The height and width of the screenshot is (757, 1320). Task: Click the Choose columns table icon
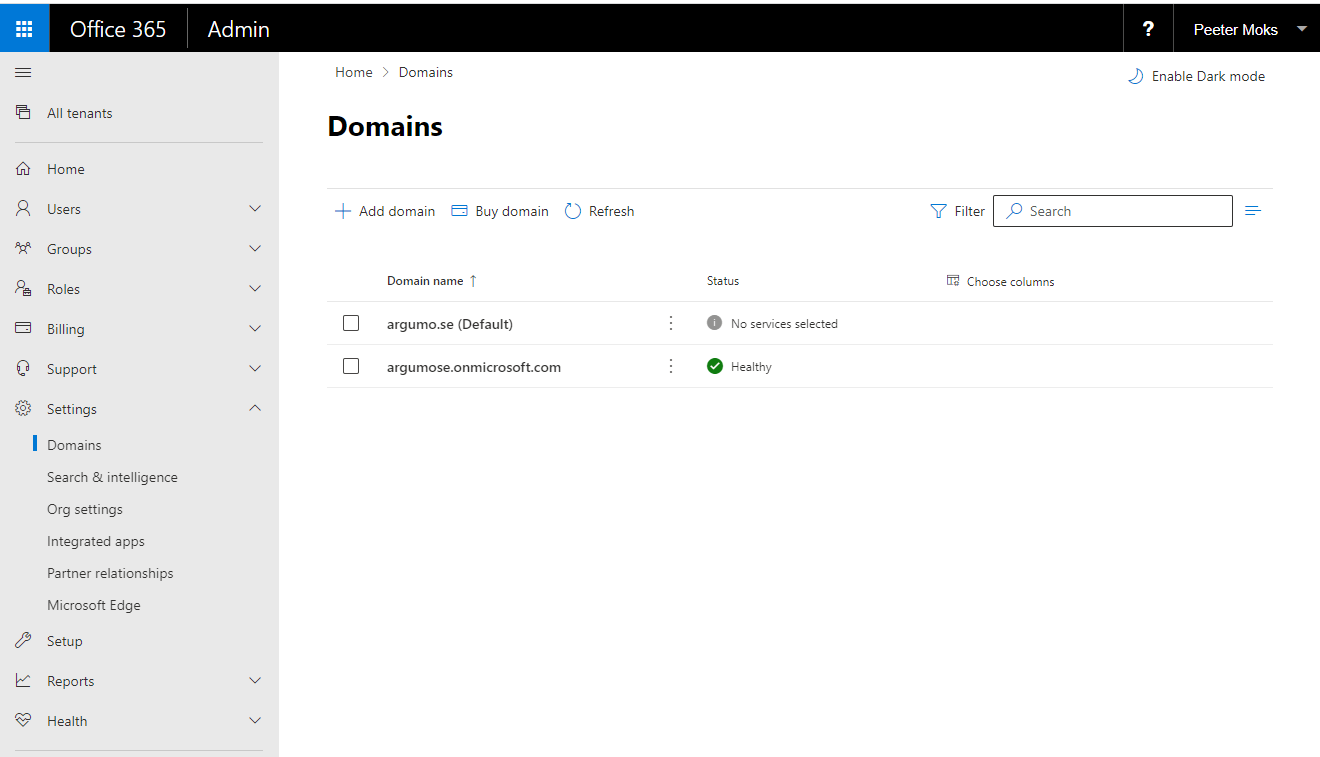953,281
